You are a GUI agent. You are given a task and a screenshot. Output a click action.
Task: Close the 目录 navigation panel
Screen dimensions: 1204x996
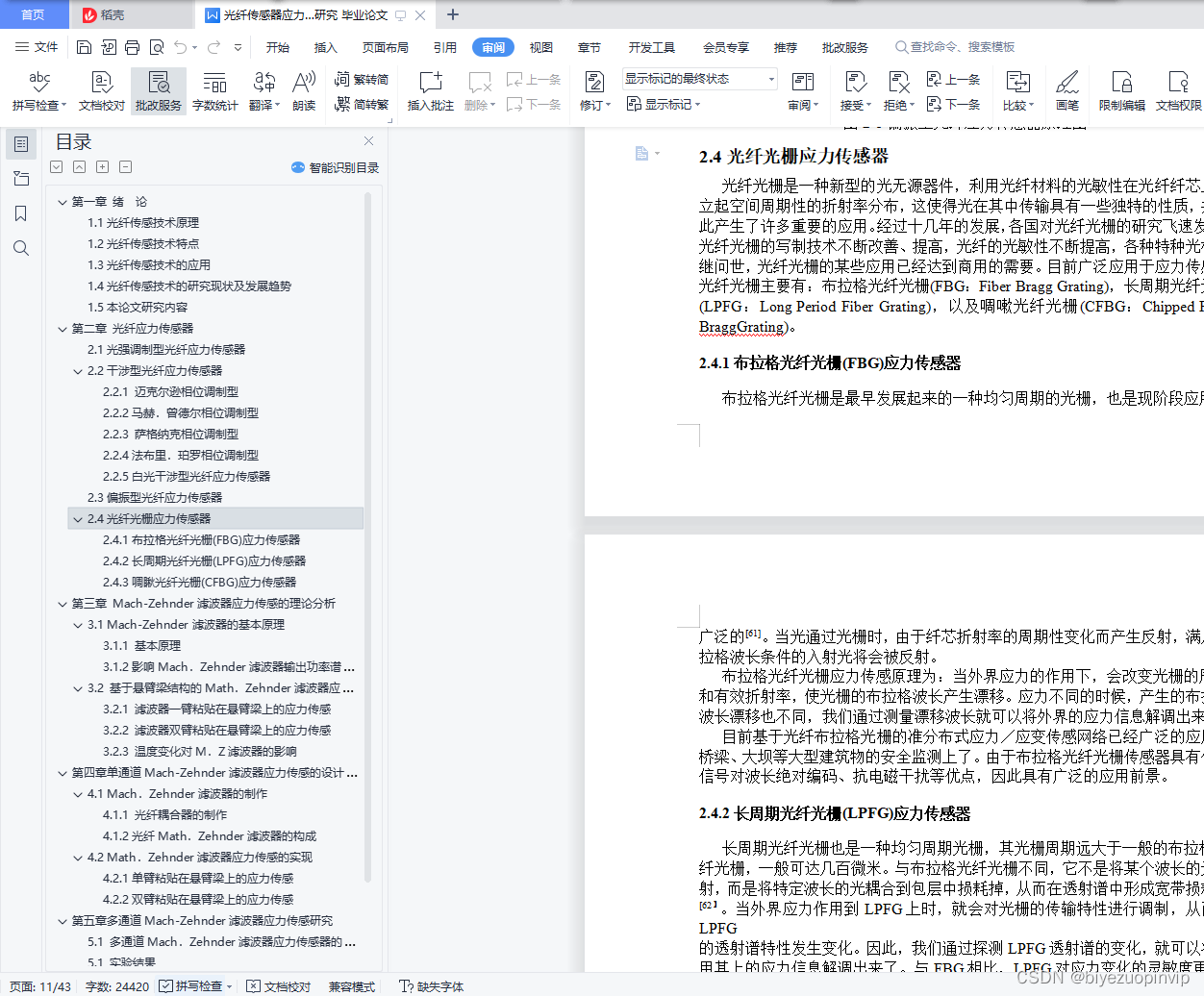coord(366,141)
